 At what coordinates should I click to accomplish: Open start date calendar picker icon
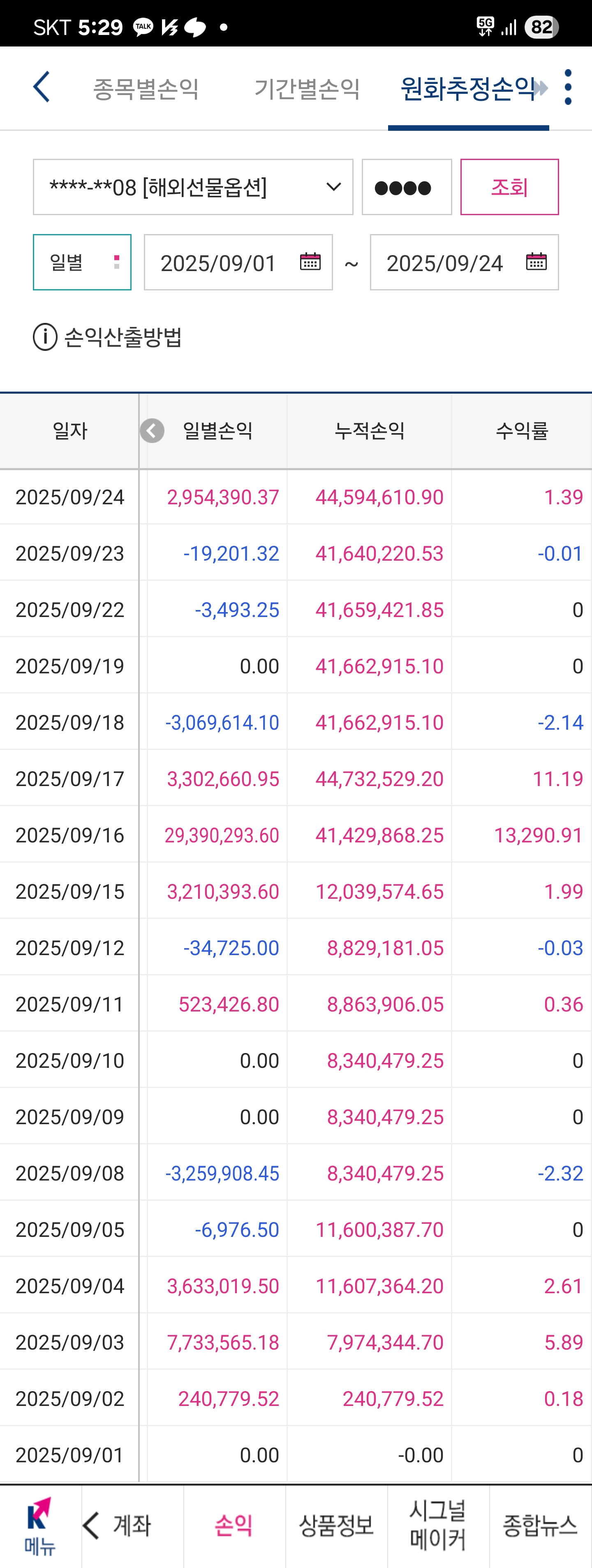[x=310, y=262]
